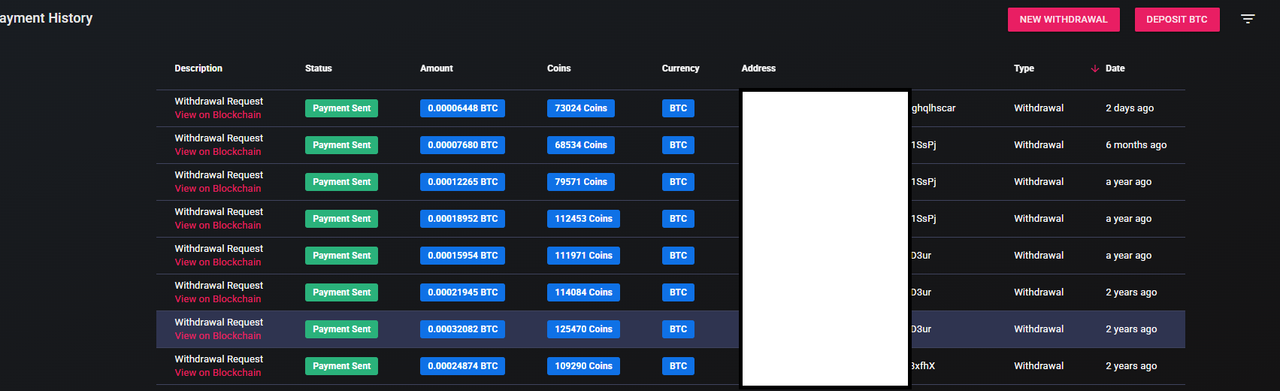Click Payment Sent status in 68534 Coins row
Screen dimensions: 1280x391
click(341, 145)
